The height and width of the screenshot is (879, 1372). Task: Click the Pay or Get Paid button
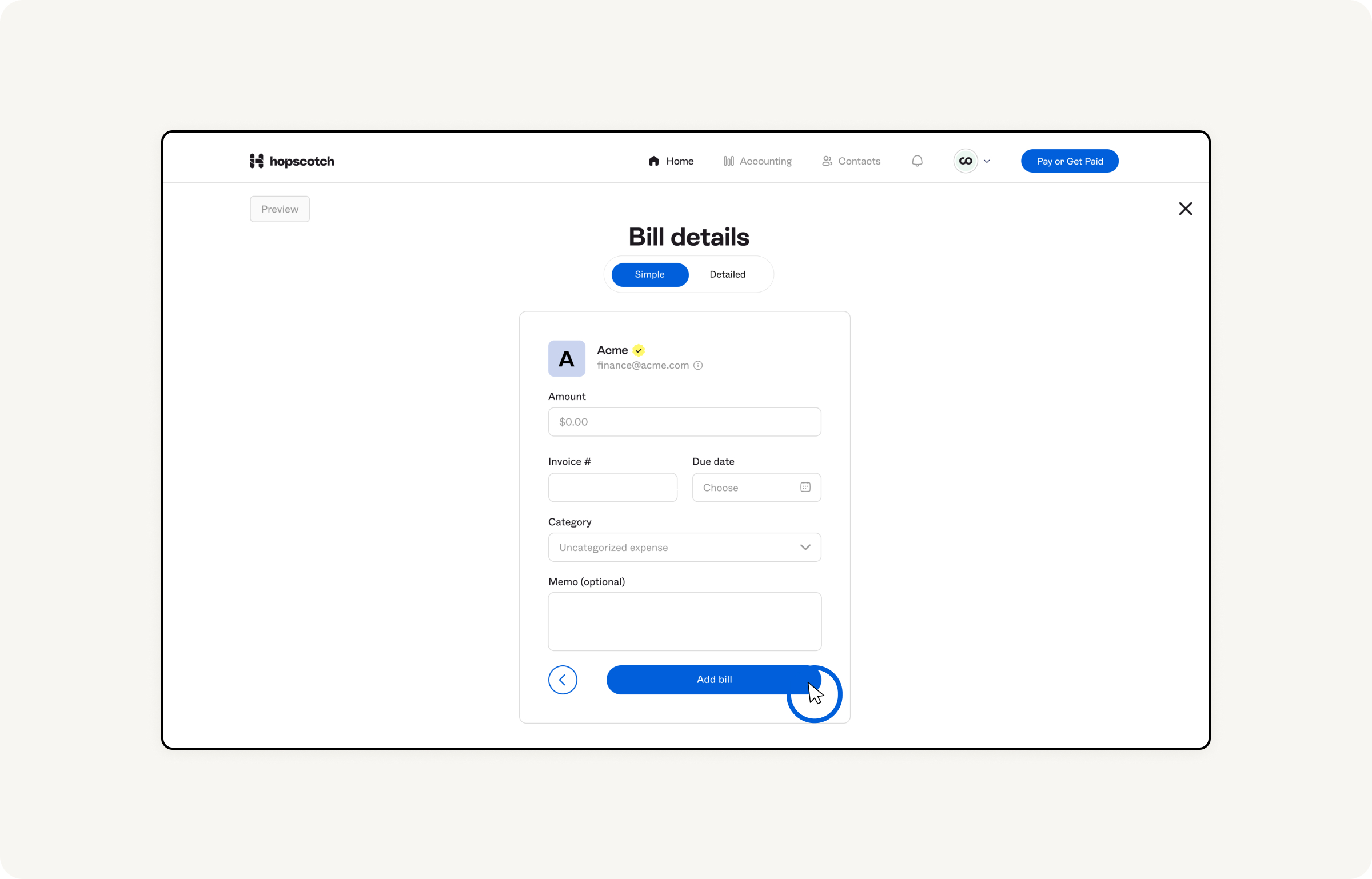tap(1069, 160)
